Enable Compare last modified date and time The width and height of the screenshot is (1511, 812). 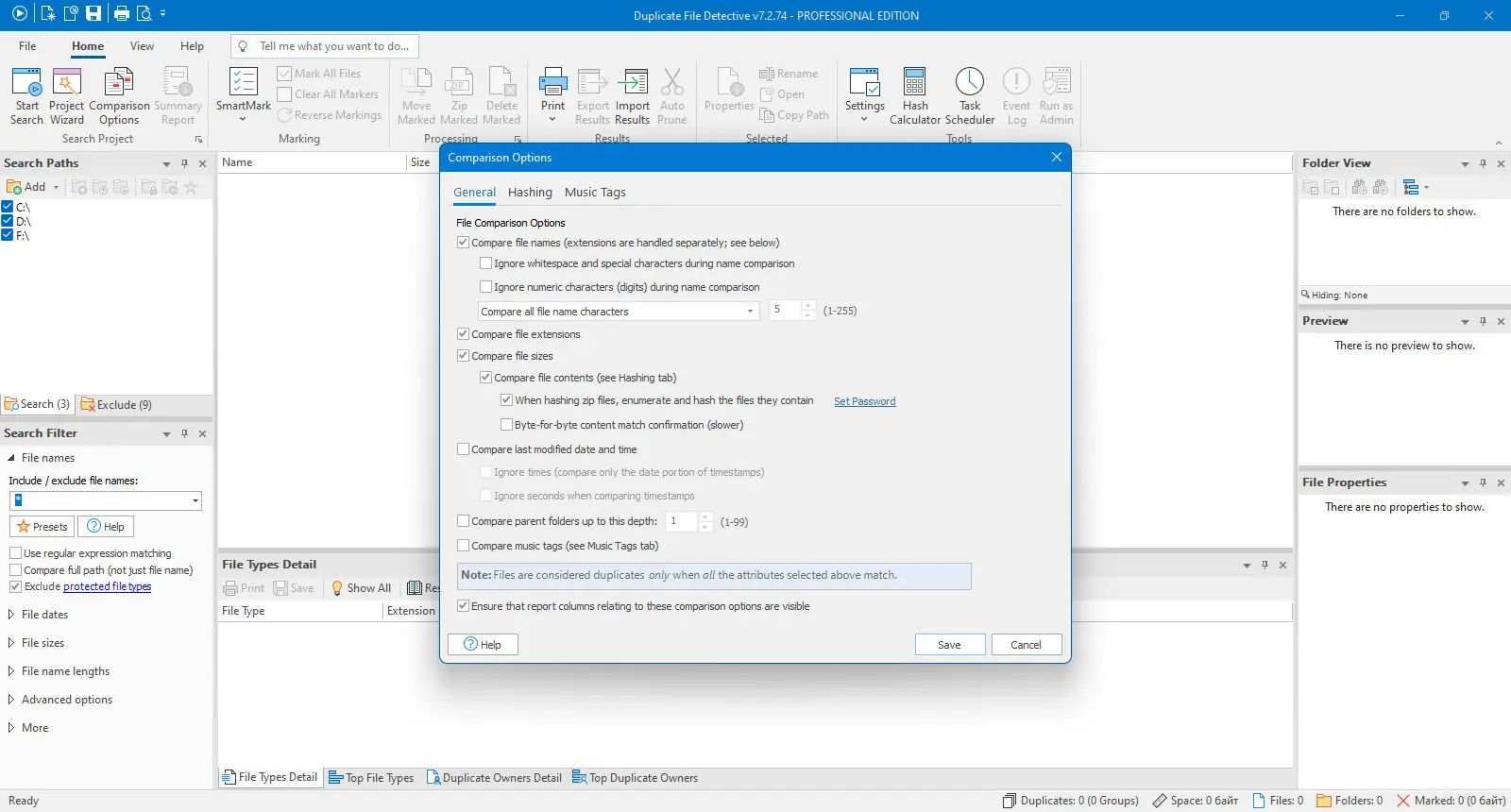[x=463, y=449]
